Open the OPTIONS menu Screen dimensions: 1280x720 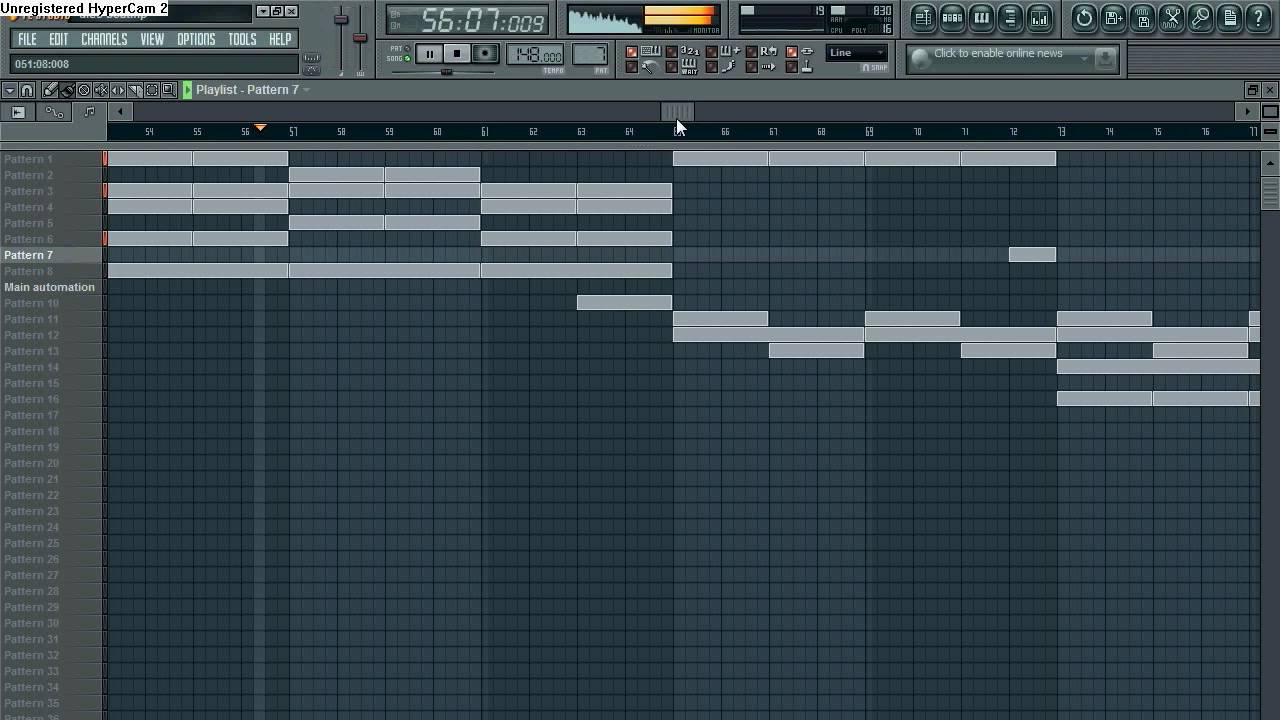tap(196, 39)
